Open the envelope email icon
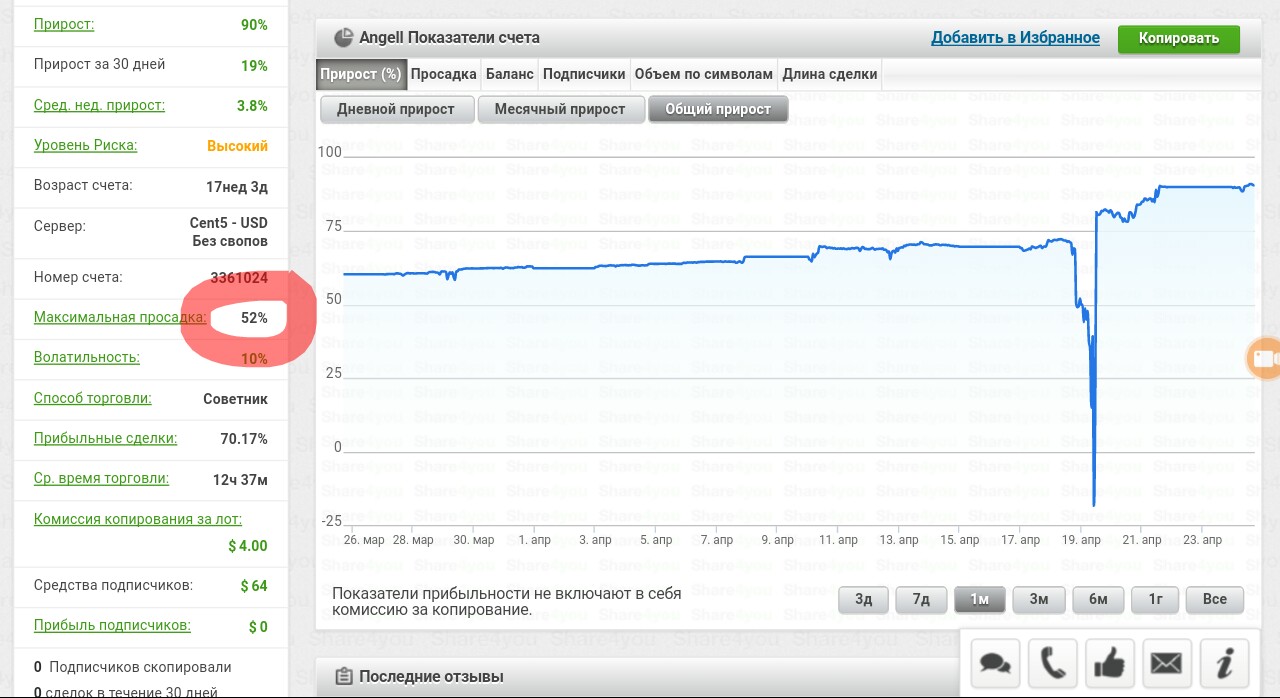 click(1166, 663)
